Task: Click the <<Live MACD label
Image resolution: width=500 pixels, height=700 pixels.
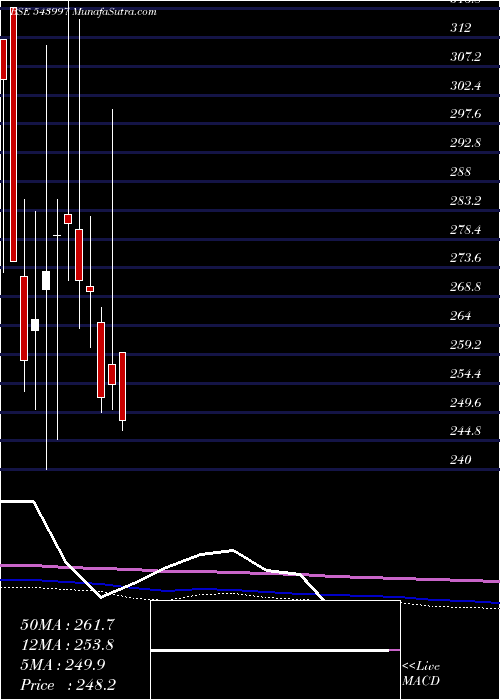Action: [x=421, y=674]
